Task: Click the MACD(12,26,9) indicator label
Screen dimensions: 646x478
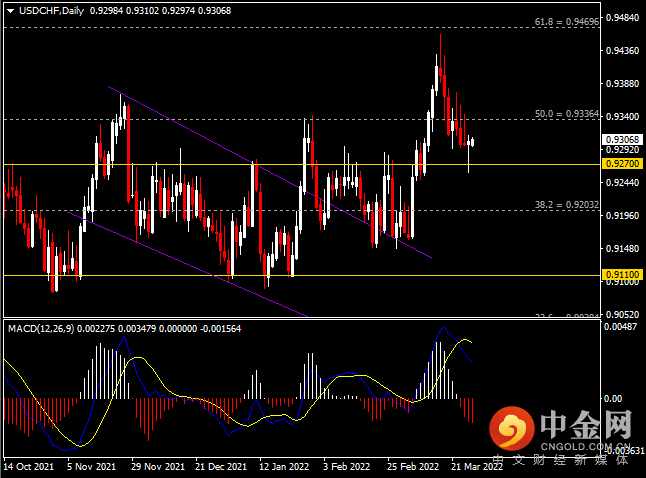Action: point(41,329)
